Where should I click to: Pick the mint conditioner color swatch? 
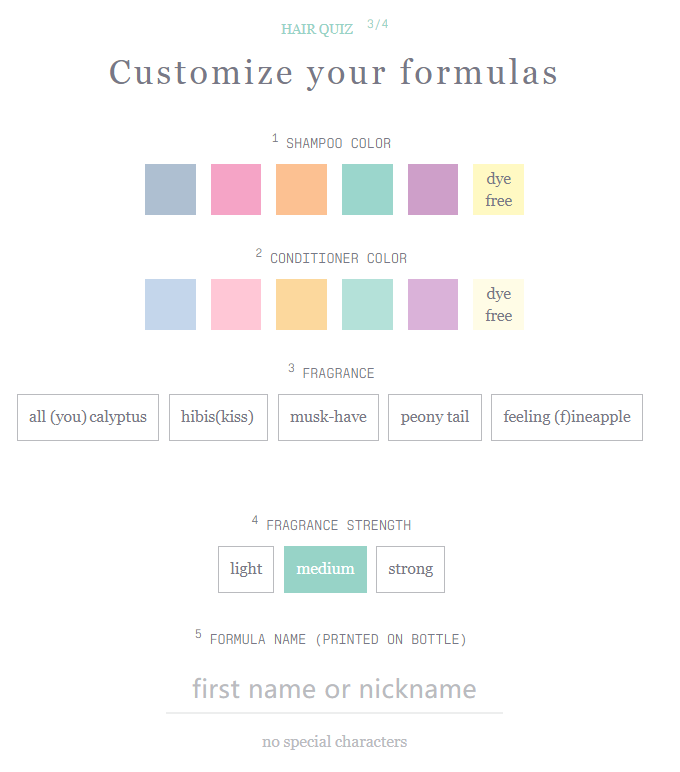[x=367, y=304]
